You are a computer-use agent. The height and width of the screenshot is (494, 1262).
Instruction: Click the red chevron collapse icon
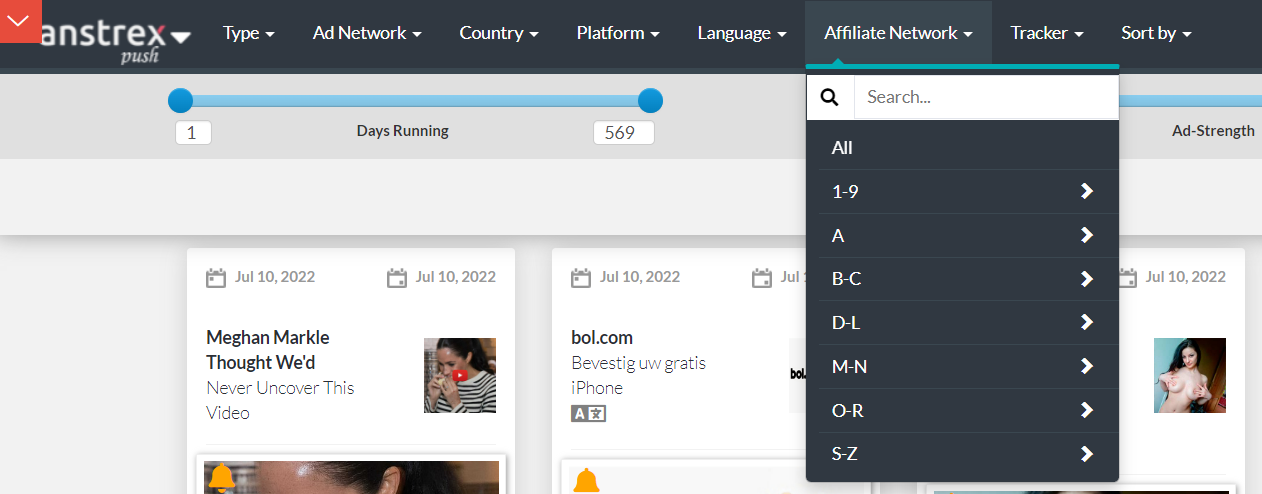point(18,21)
